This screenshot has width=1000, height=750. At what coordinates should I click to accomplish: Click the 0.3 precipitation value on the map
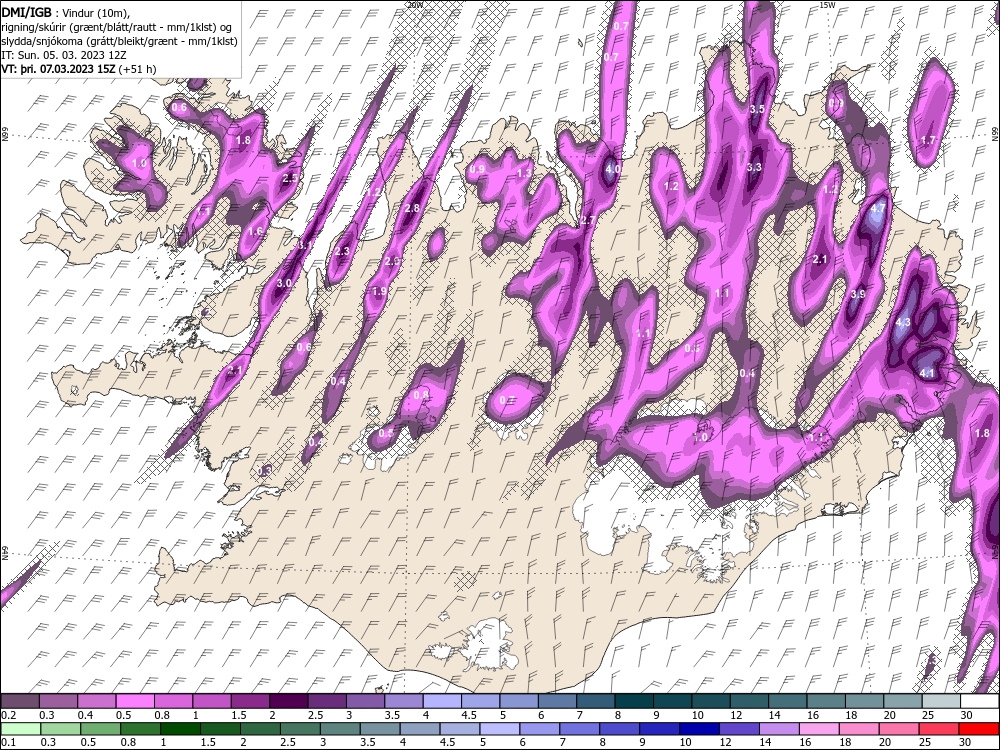[265, 470]
